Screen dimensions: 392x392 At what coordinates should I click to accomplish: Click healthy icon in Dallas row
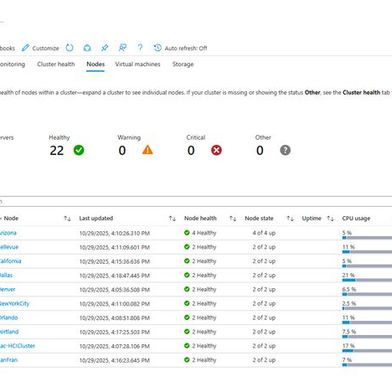click(x=187, y=275)
